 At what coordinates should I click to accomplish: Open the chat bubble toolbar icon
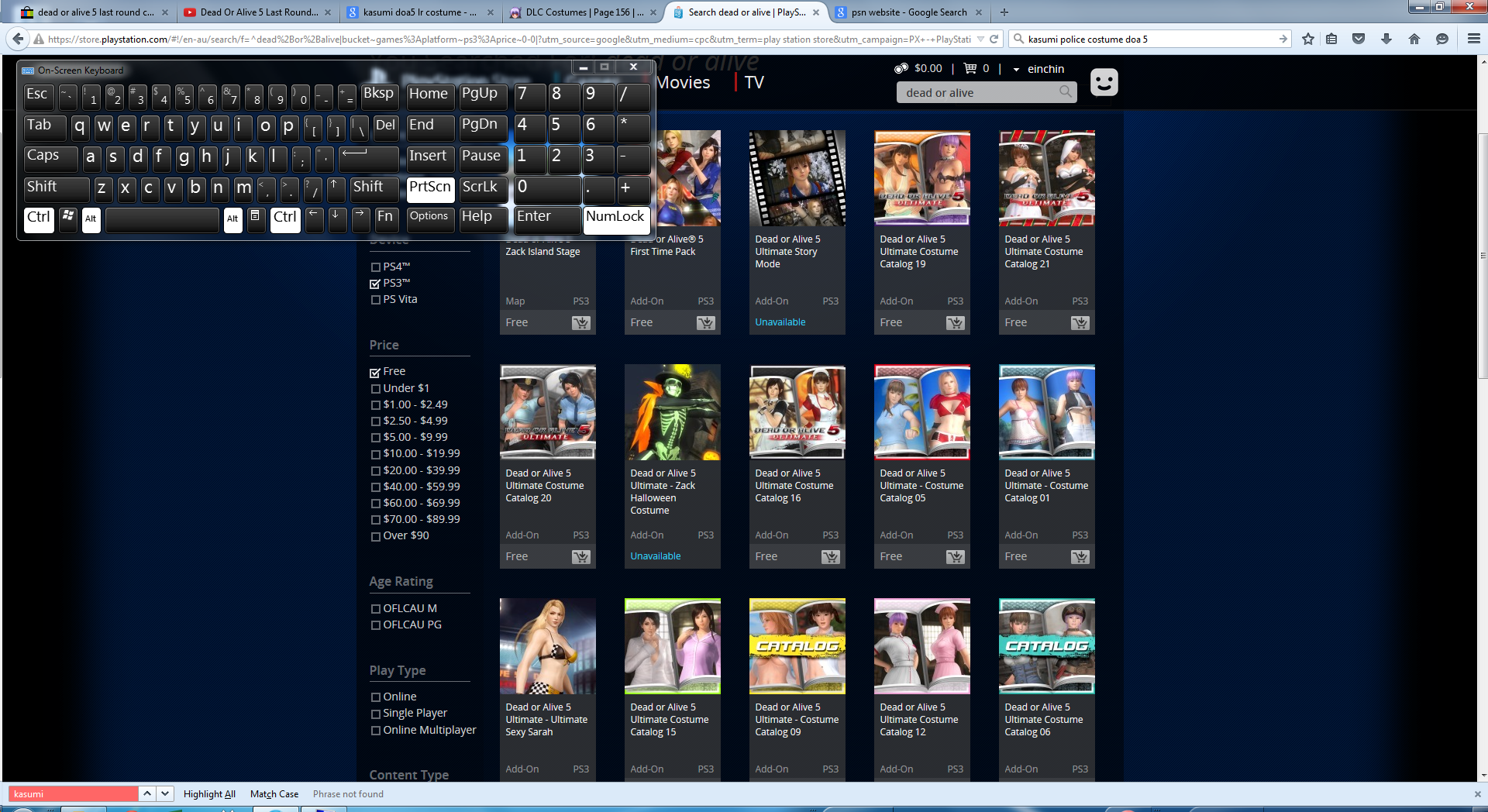tap(1442, 39)
